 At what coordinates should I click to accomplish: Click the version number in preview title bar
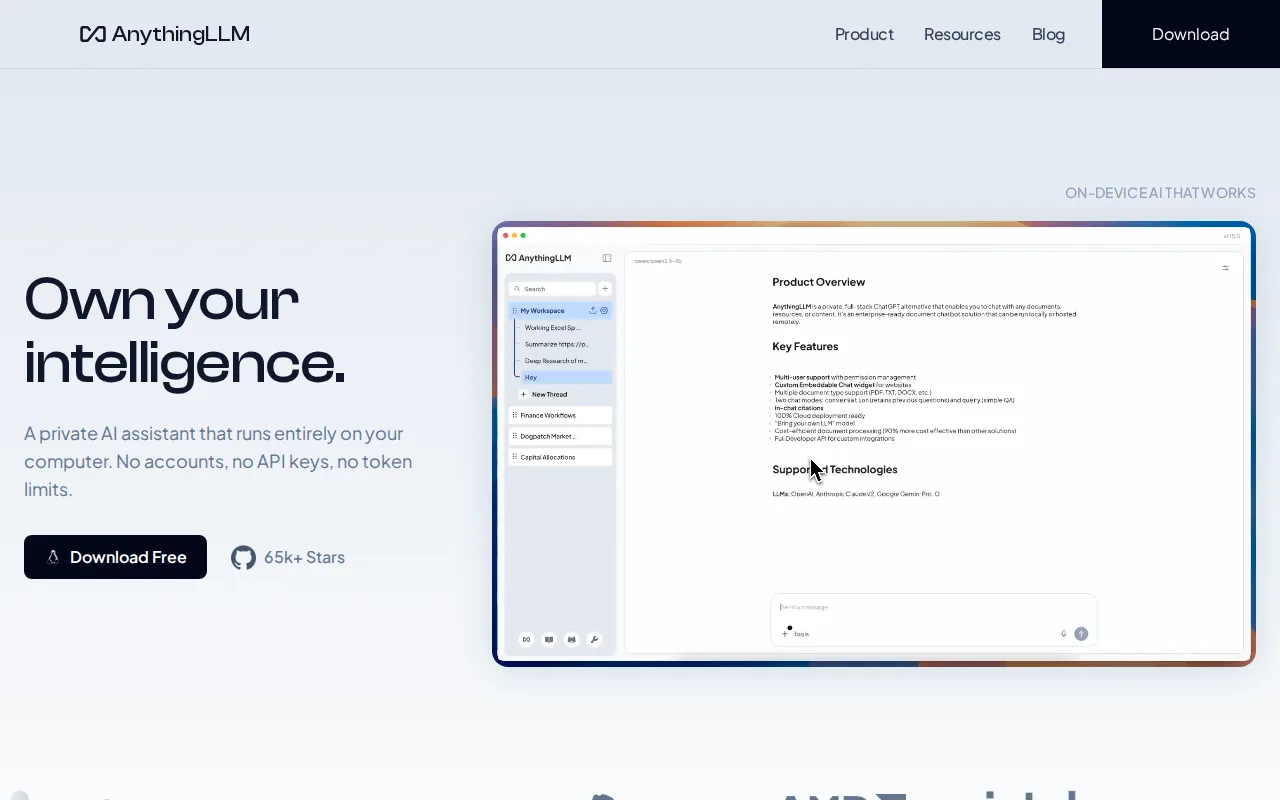(1231, 236)
